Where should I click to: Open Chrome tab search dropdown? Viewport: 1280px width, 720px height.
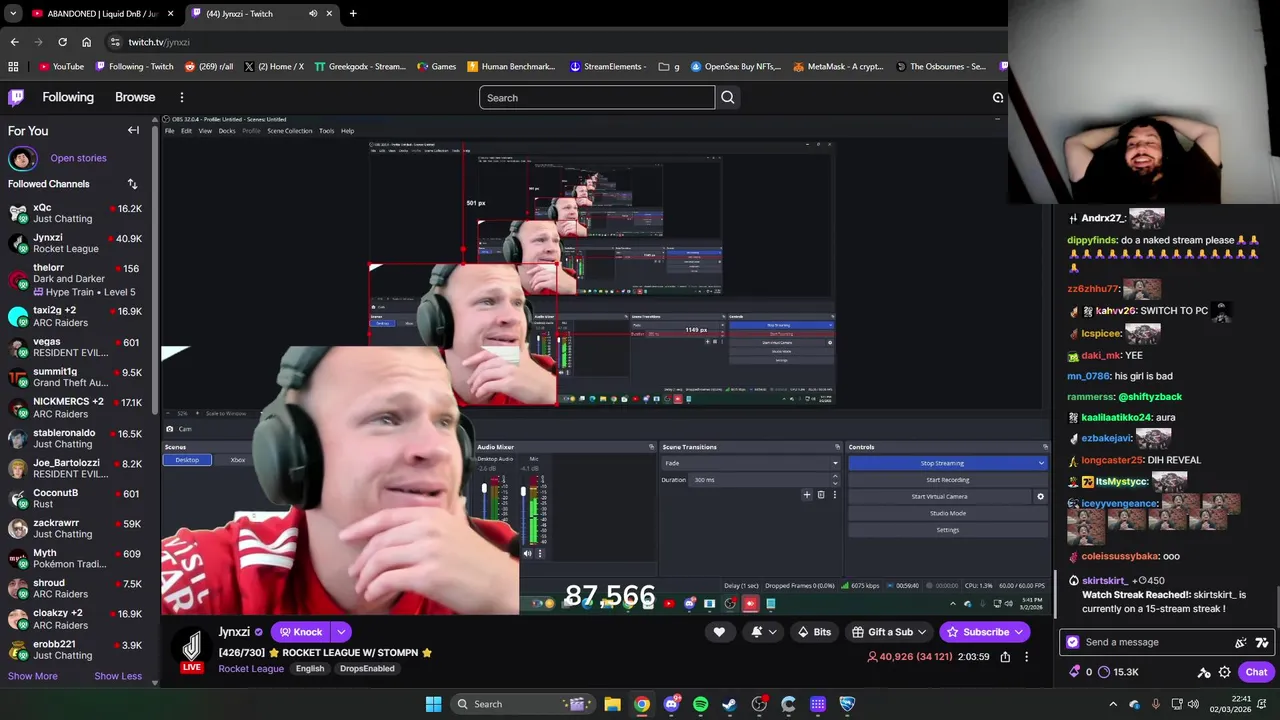point(13,14)
